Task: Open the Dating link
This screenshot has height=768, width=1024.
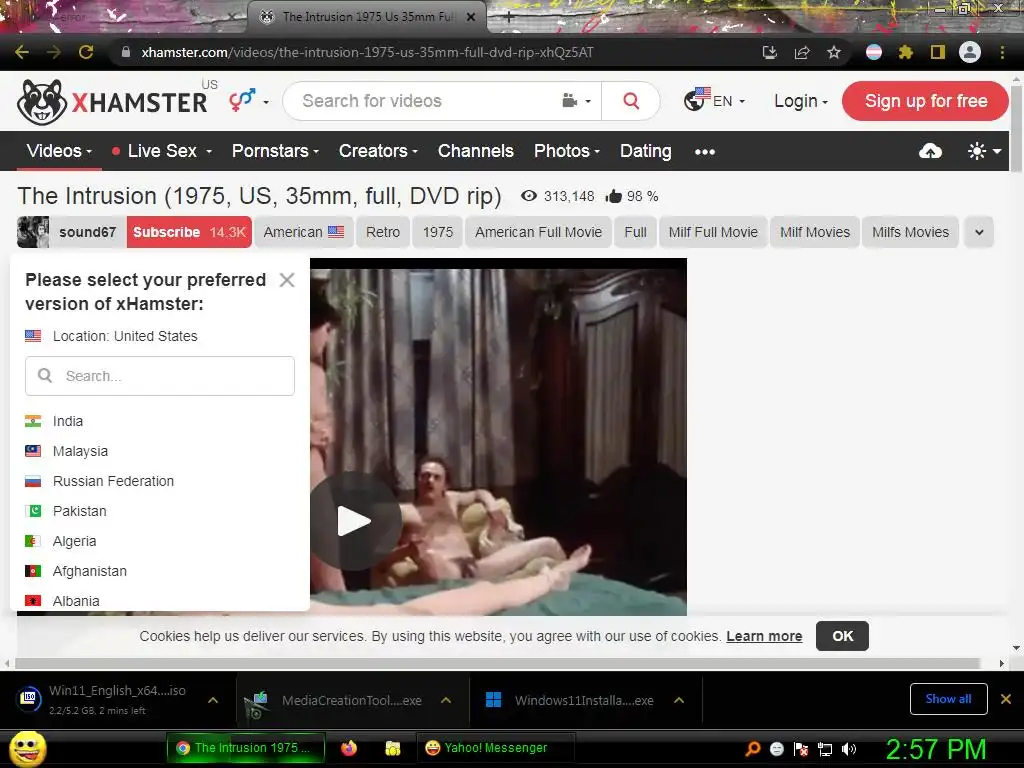Action: 645,151
